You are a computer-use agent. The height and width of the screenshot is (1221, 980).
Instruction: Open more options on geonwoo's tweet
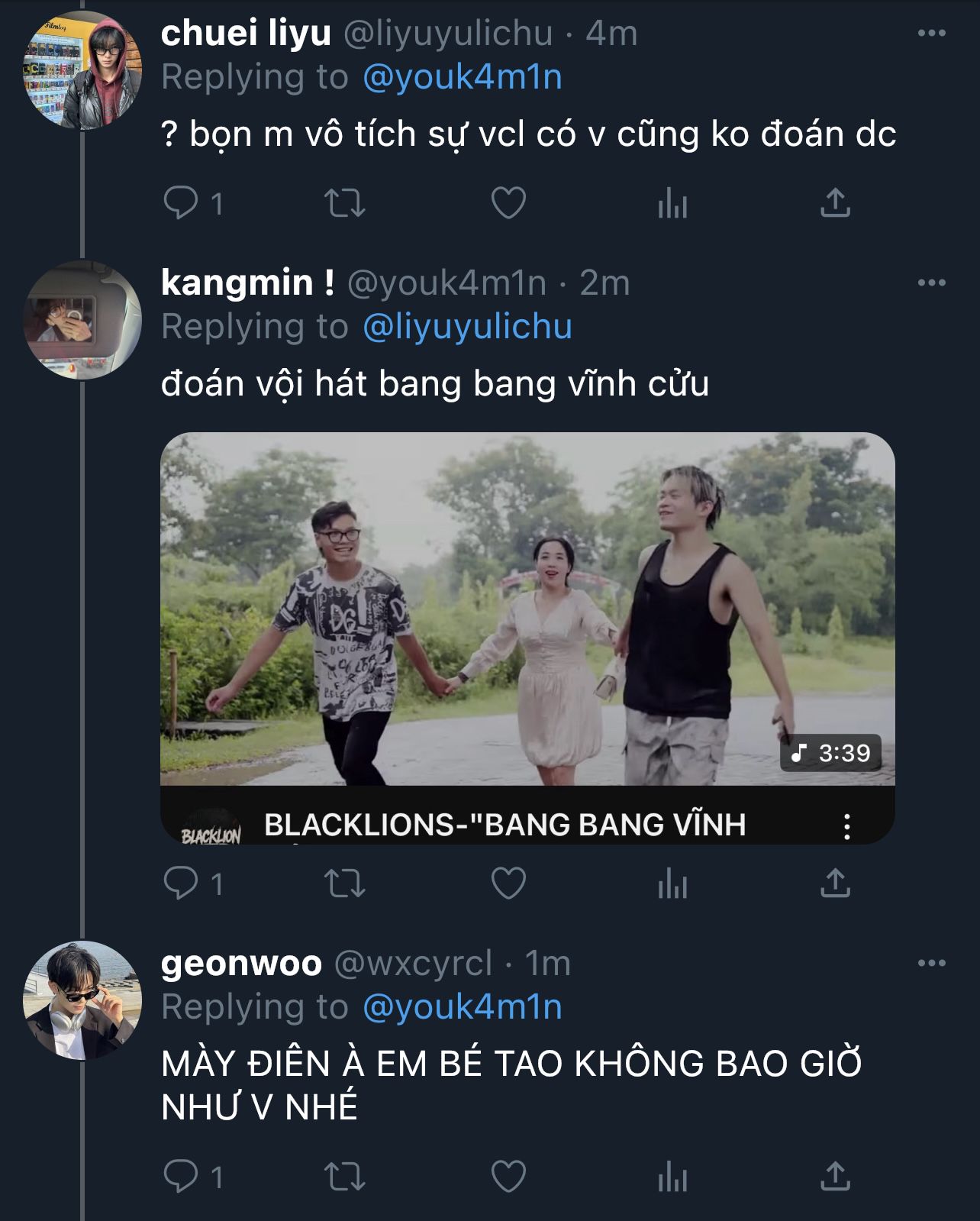(931, 964)
